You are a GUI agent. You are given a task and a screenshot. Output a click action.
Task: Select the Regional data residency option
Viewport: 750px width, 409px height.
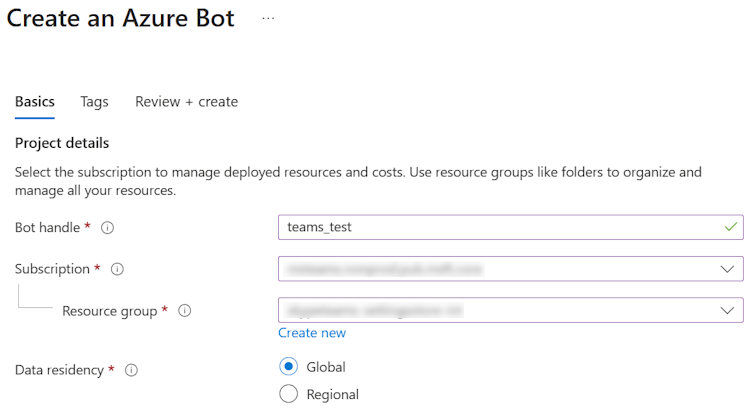point(289,394)
